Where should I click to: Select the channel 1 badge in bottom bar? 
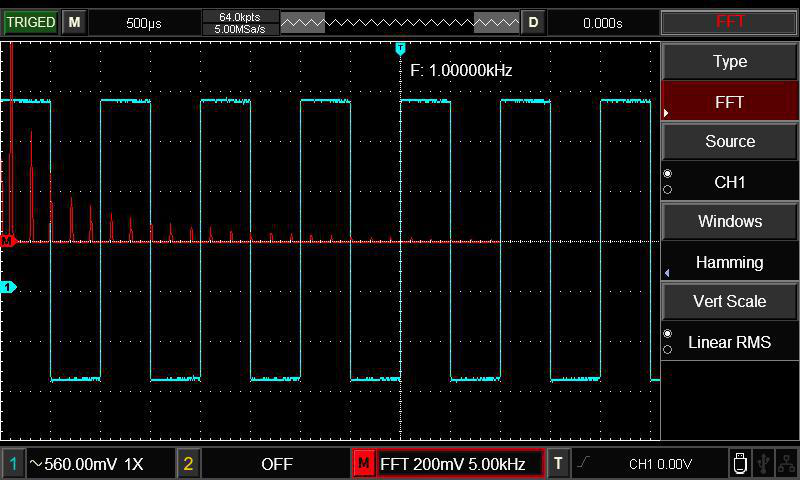(13, 464)
